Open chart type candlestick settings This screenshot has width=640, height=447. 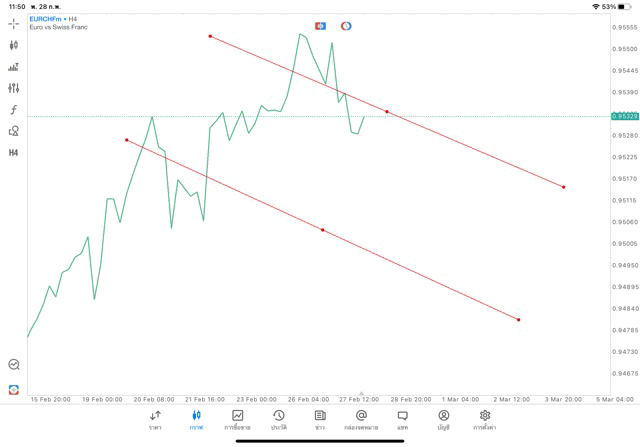[14, 45]
